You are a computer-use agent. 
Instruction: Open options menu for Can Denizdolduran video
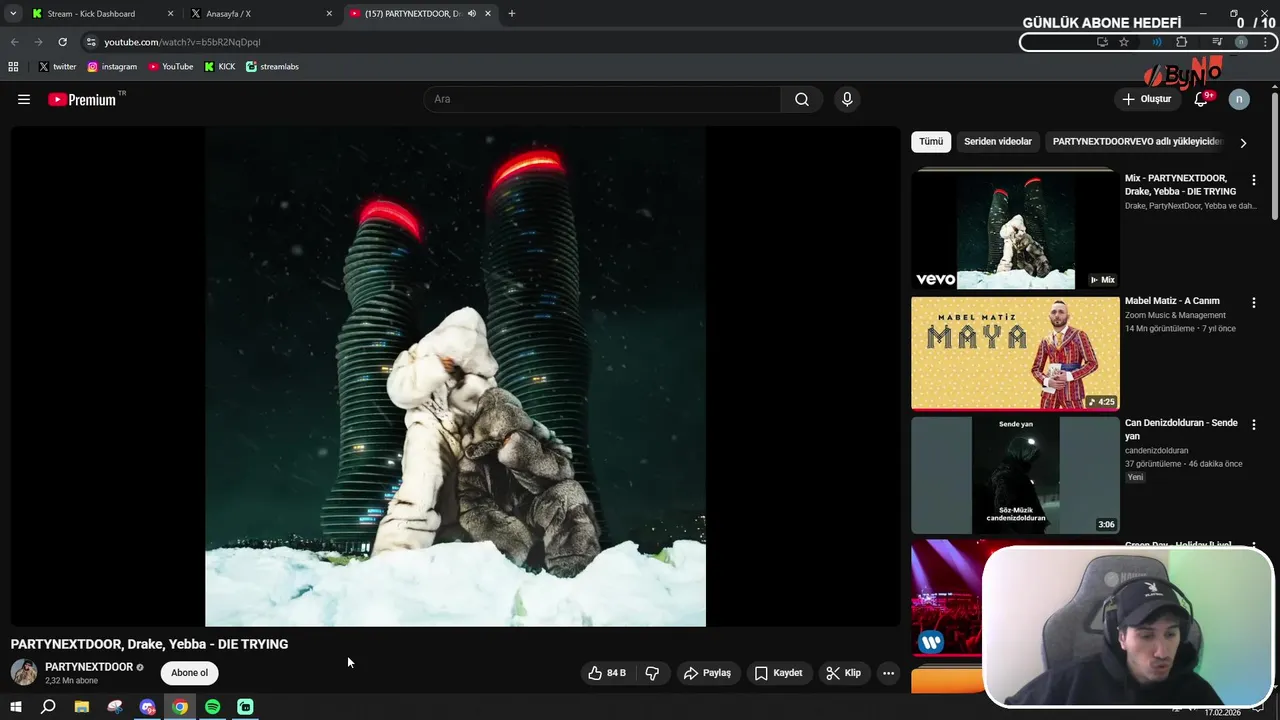pyautogui.click(x=1254, y=425)
